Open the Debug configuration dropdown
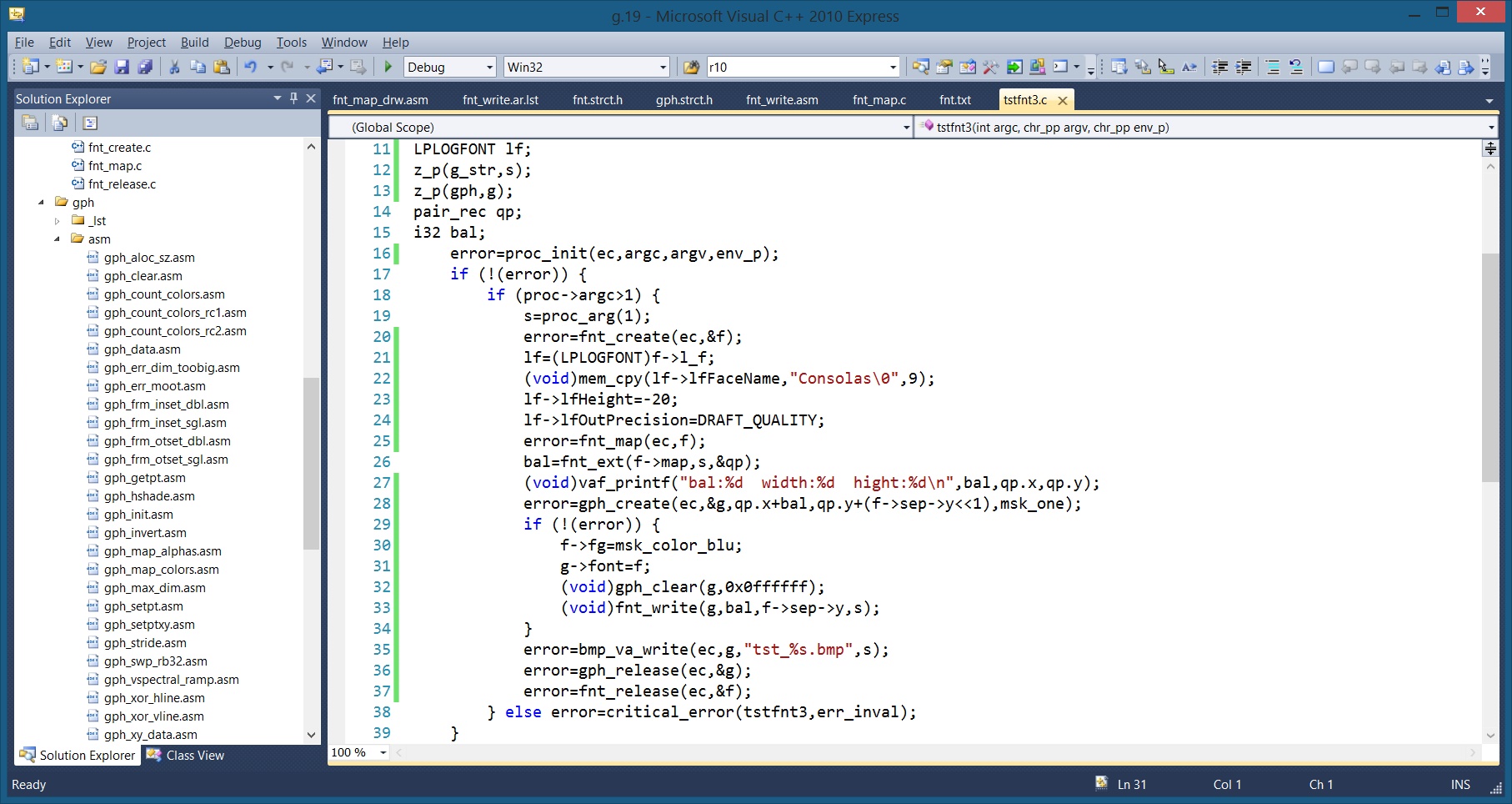Screen dimensions: 1512x804 450,67
